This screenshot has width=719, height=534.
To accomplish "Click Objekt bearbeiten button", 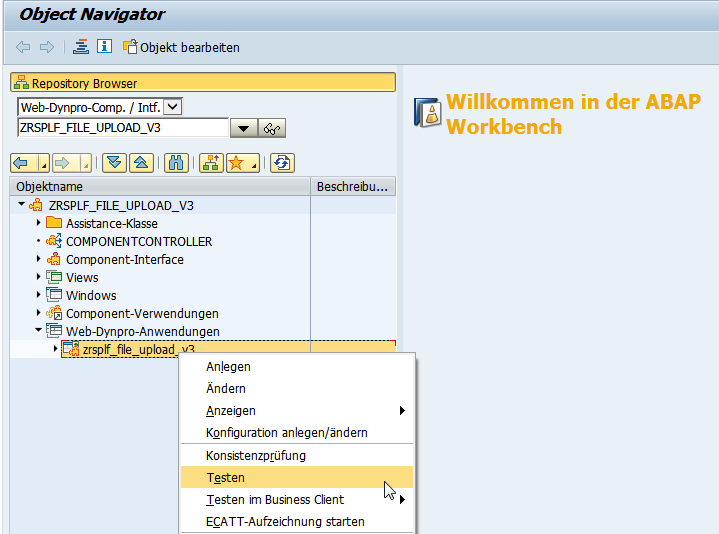I will point(181,47).
